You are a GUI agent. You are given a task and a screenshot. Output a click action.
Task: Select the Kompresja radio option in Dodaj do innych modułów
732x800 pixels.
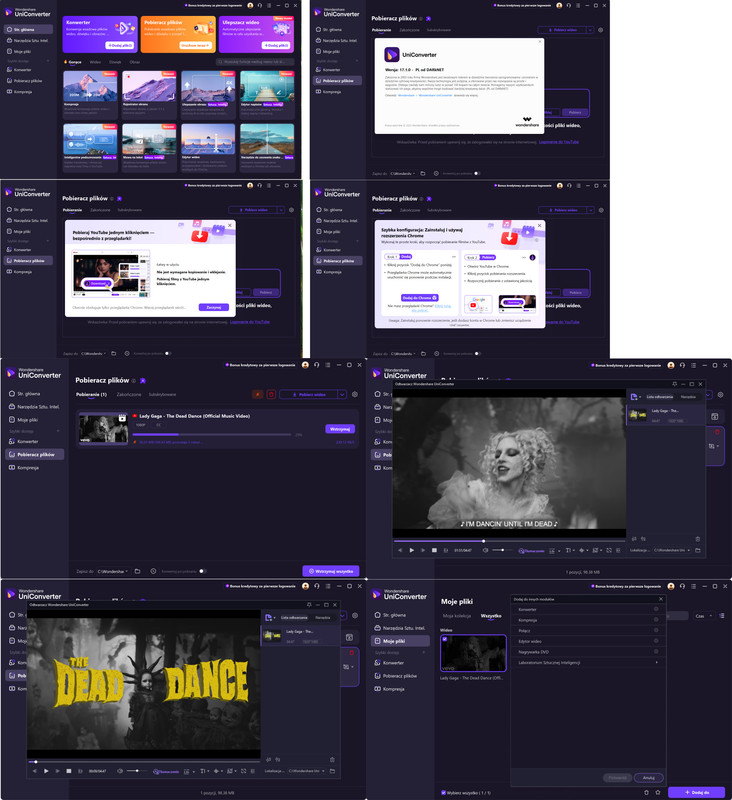[x=657, y=620]
